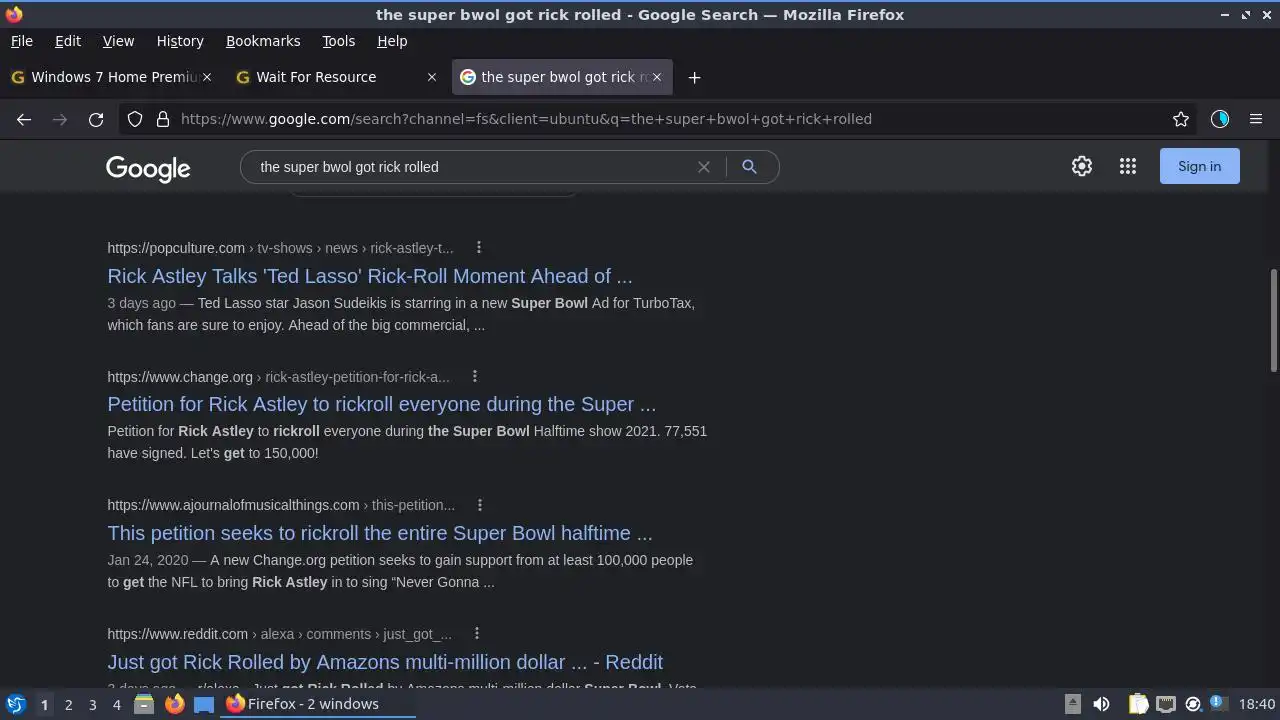Open more options for popculture.com result

point(479,248)
